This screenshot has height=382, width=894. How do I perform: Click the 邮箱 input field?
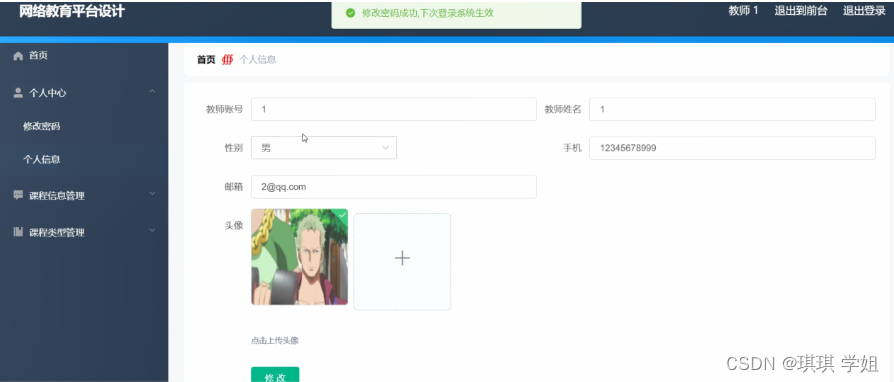[393, 187]
